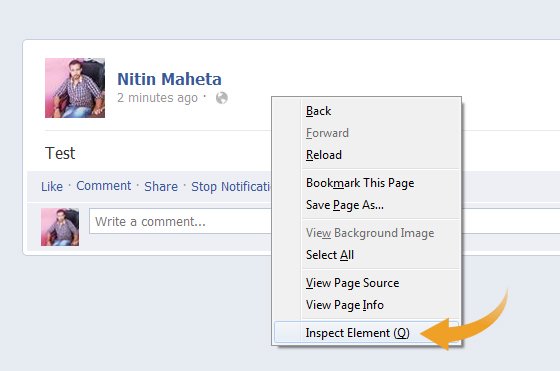This screenshot has height=371, width=560.
Task: Click the Comment link under the post
Action: coord(104,186)
